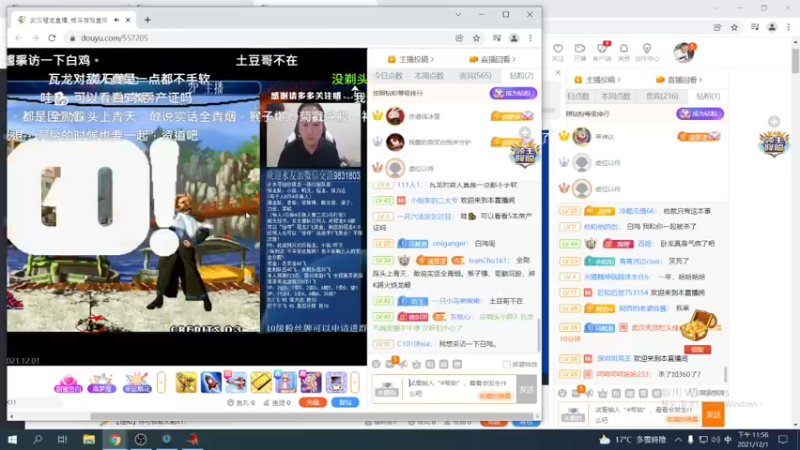Open 甜蜜告白 pink heart gift icon
Viewport: 800px width, 450px height.
pos(68,383)
